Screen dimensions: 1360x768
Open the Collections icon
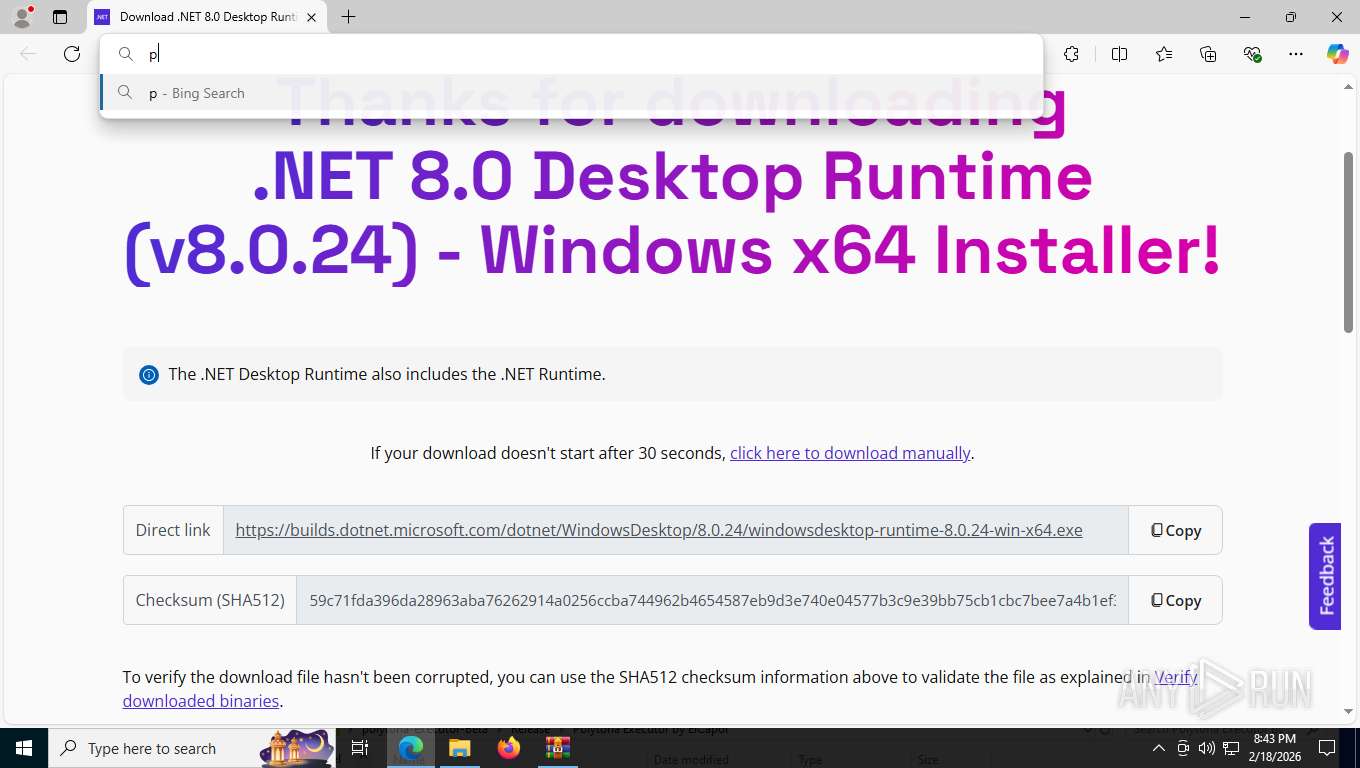pyautogui.click(x=1208, y=54)
